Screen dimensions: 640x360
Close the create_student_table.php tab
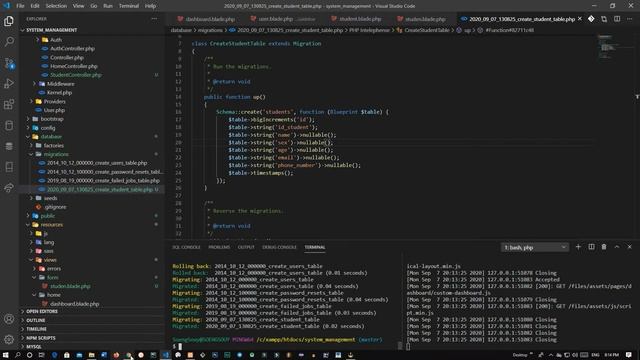coord(580,19)
